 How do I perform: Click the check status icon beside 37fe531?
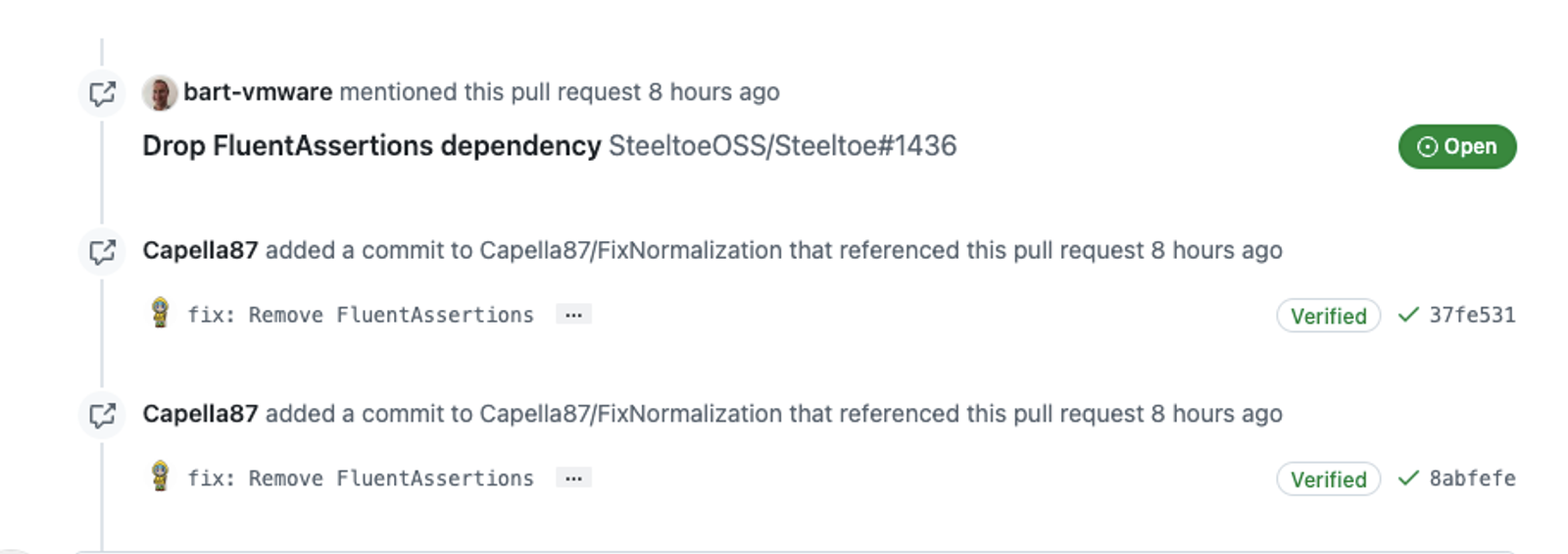[1408, 315]
